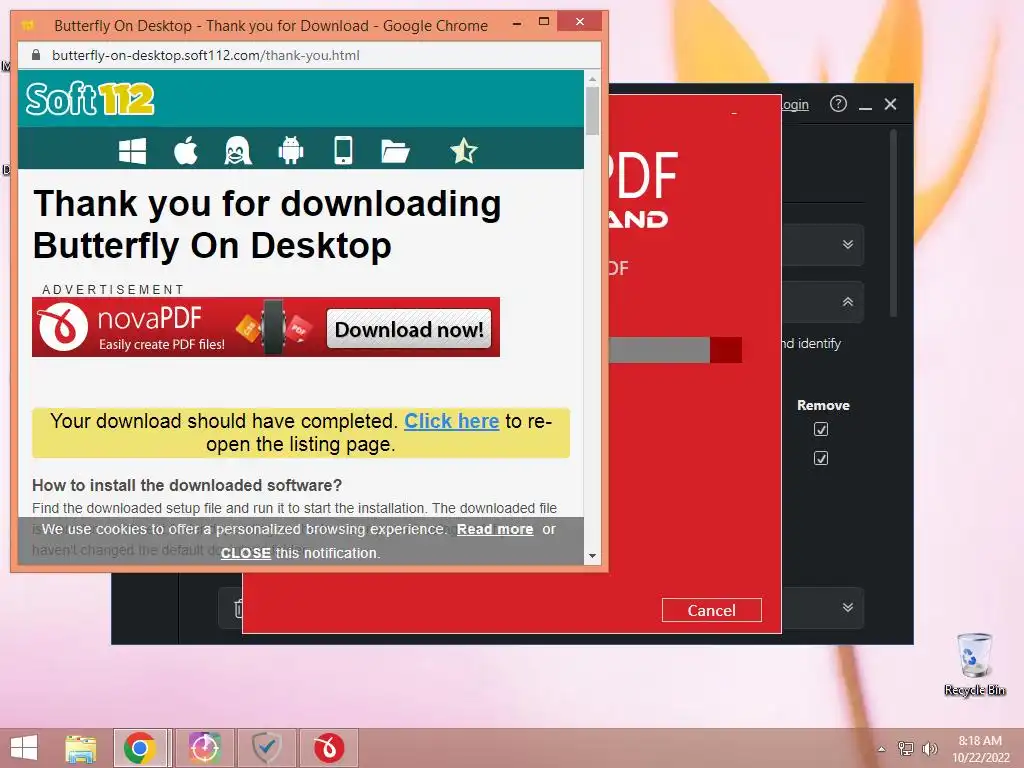The height and width of the screenshot is (768, 1024).
Task: Click the web page scroll down arrow
Action: [592, 556]
